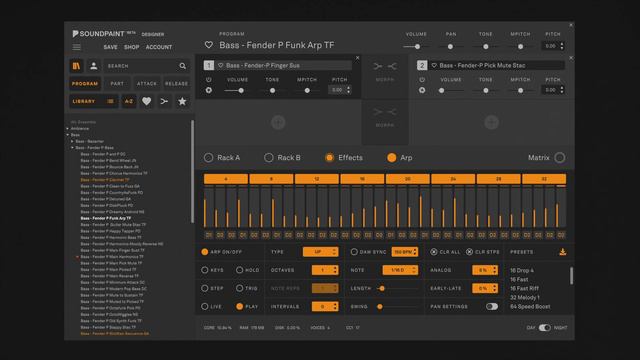
Task: Select the STEP mode radio
Action: 205,288
